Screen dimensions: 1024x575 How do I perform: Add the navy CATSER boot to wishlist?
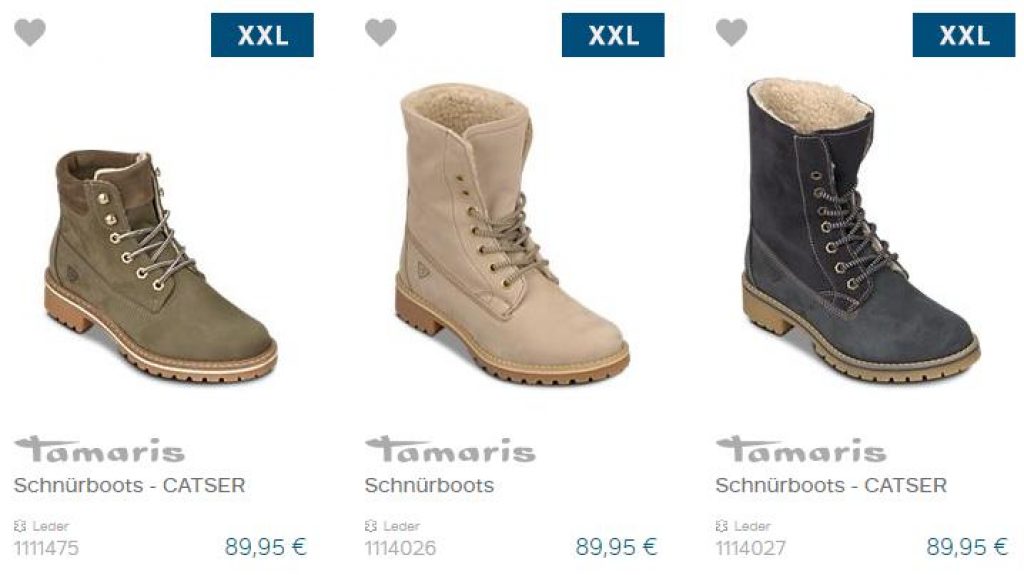coord(731,33)
